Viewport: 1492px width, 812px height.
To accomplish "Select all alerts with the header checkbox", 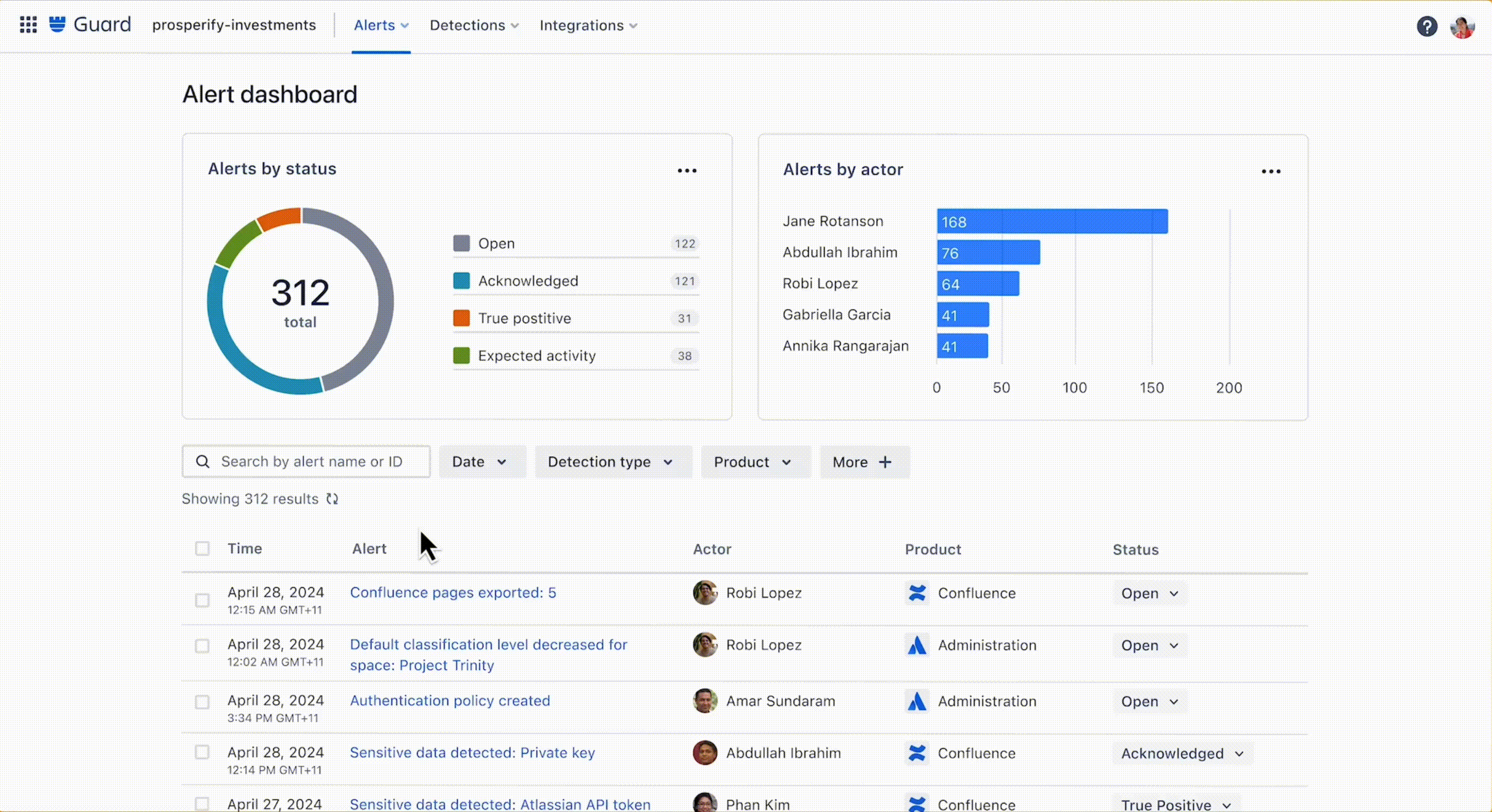I will click(x=202, y=548).
